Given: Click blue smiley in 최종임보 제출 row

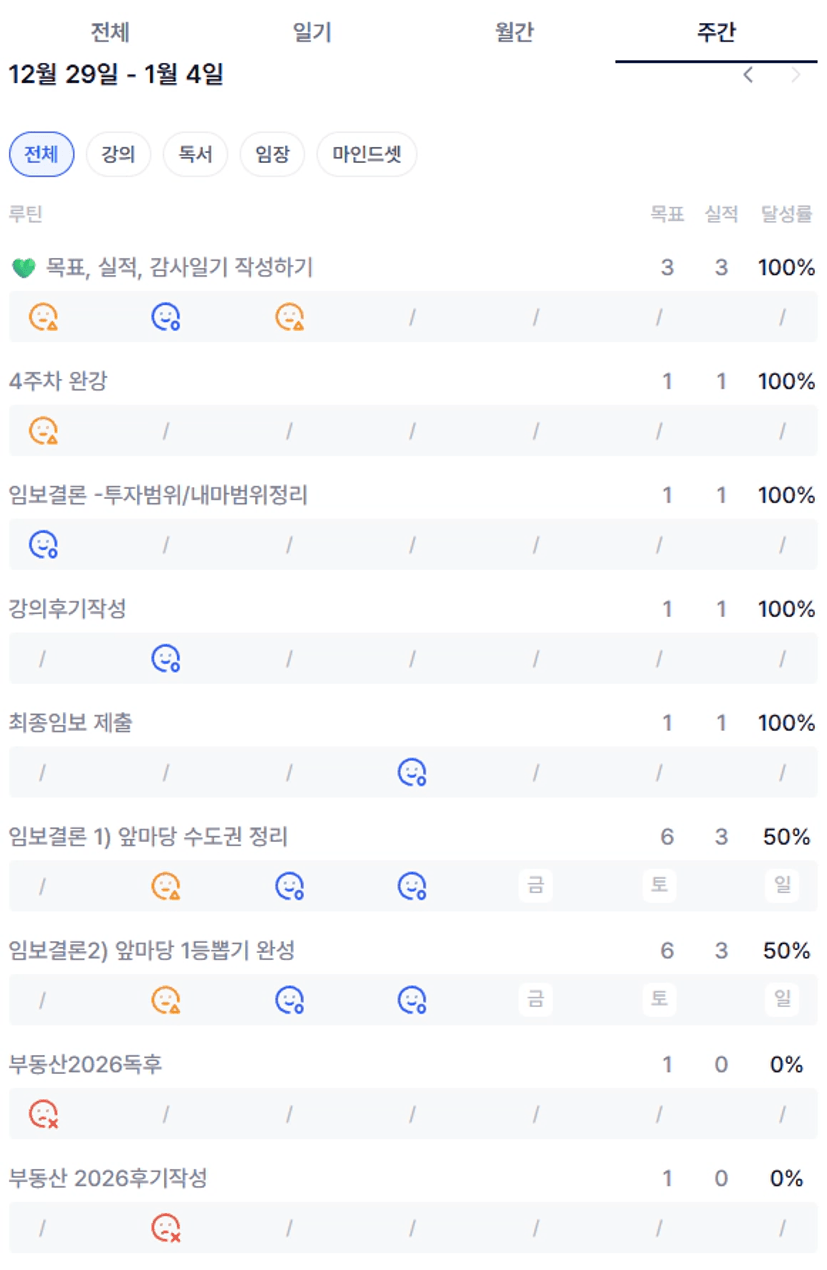Looking at the screenshot, I should [x=412, y=773].
